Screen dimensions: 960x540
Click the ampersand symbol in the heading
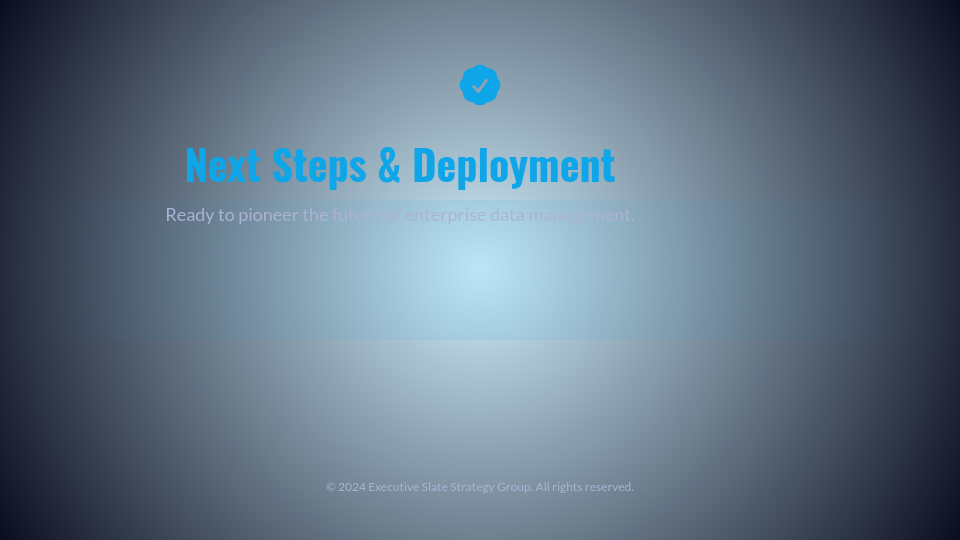click(389, 165)
